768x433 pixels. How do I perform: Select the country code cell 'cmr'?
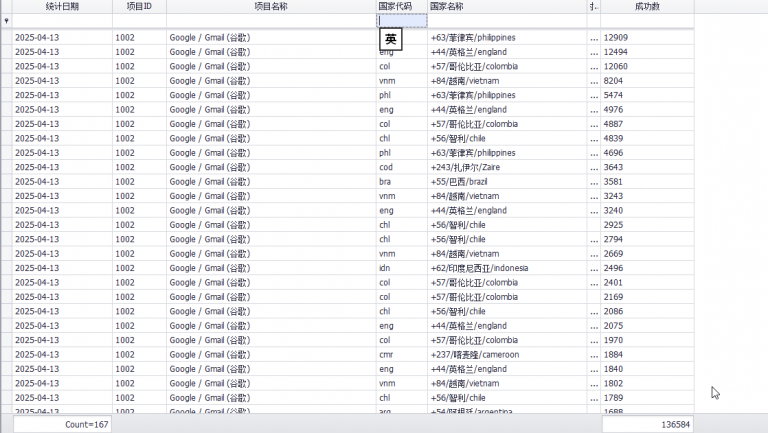402,355
